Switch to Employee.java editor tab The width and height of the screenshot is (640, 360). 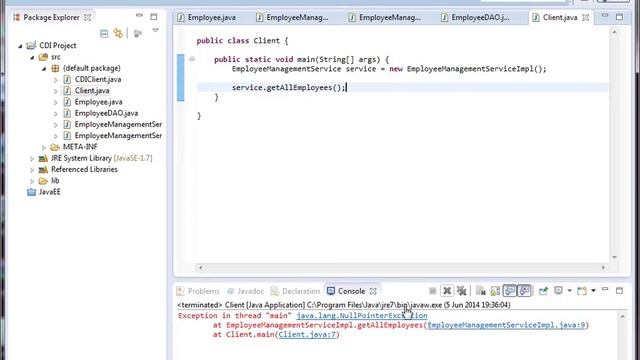(x=207, y=18)
